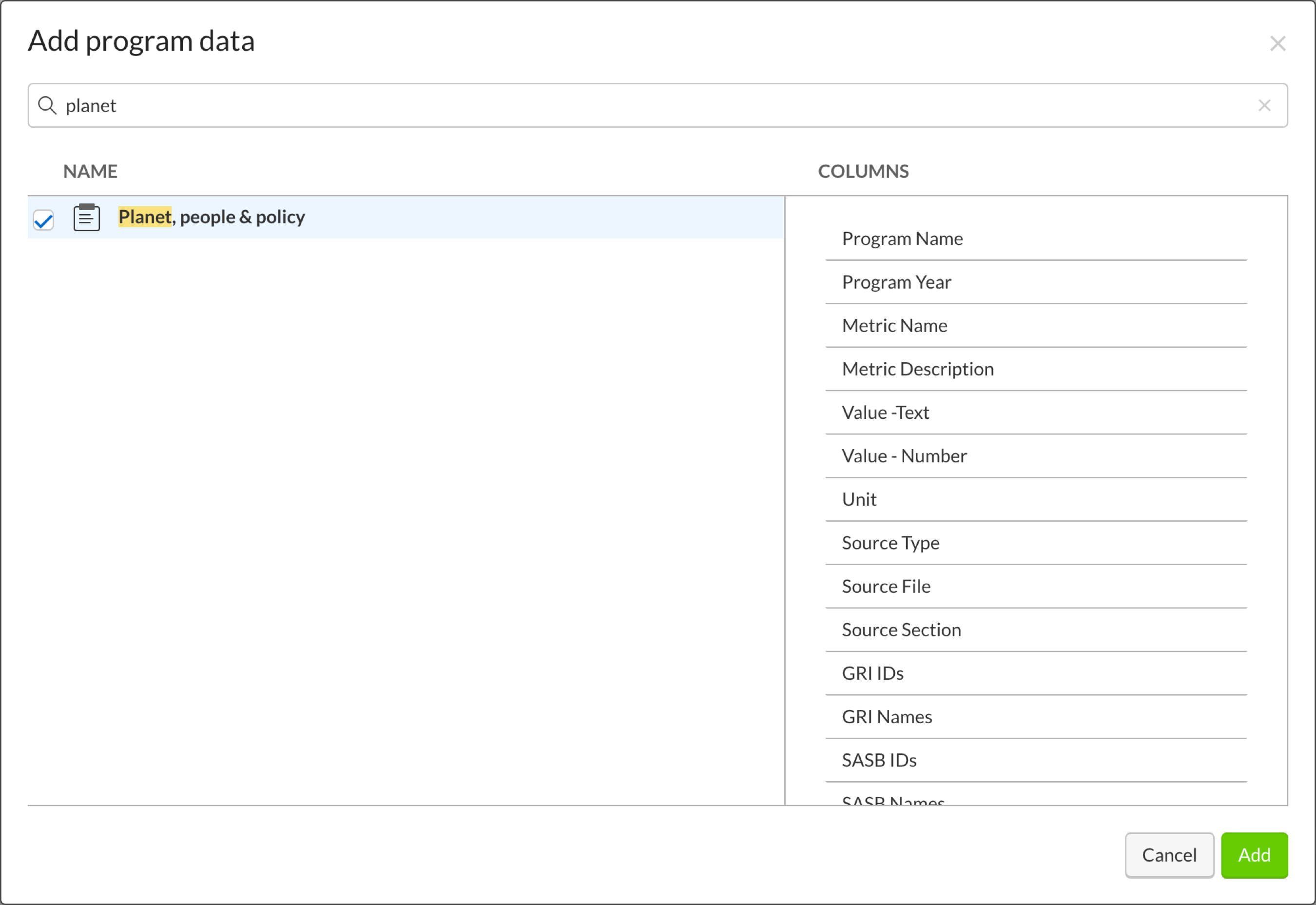Viewport: 1316px width, 905px height.
Task: Click the search magnifier icon
Action: pyautogui.click(x=47, y=105)
